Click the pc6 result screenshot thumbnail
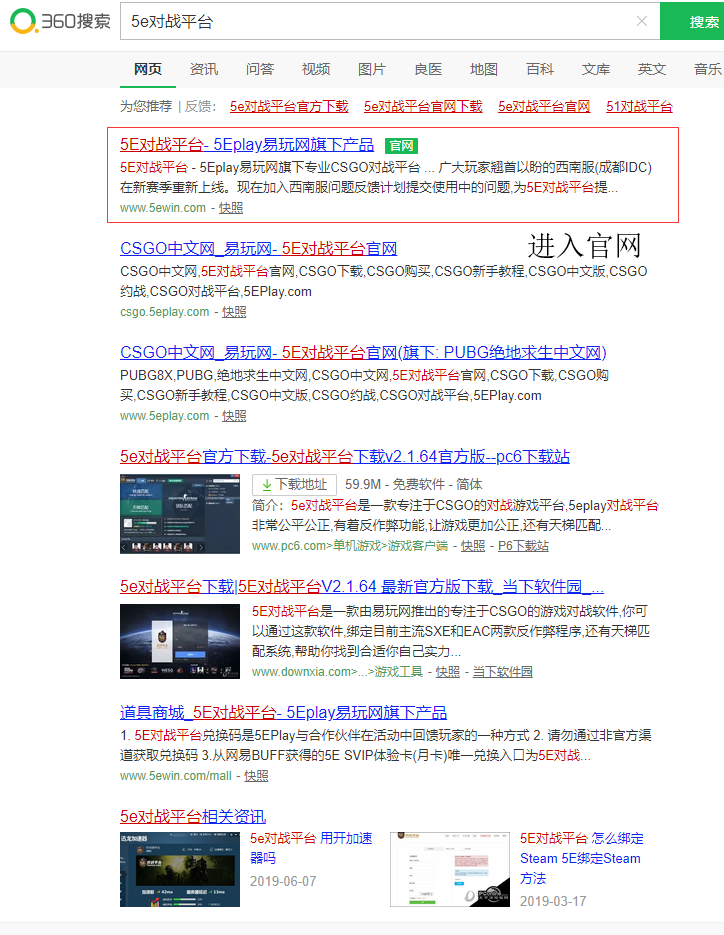 180,513
